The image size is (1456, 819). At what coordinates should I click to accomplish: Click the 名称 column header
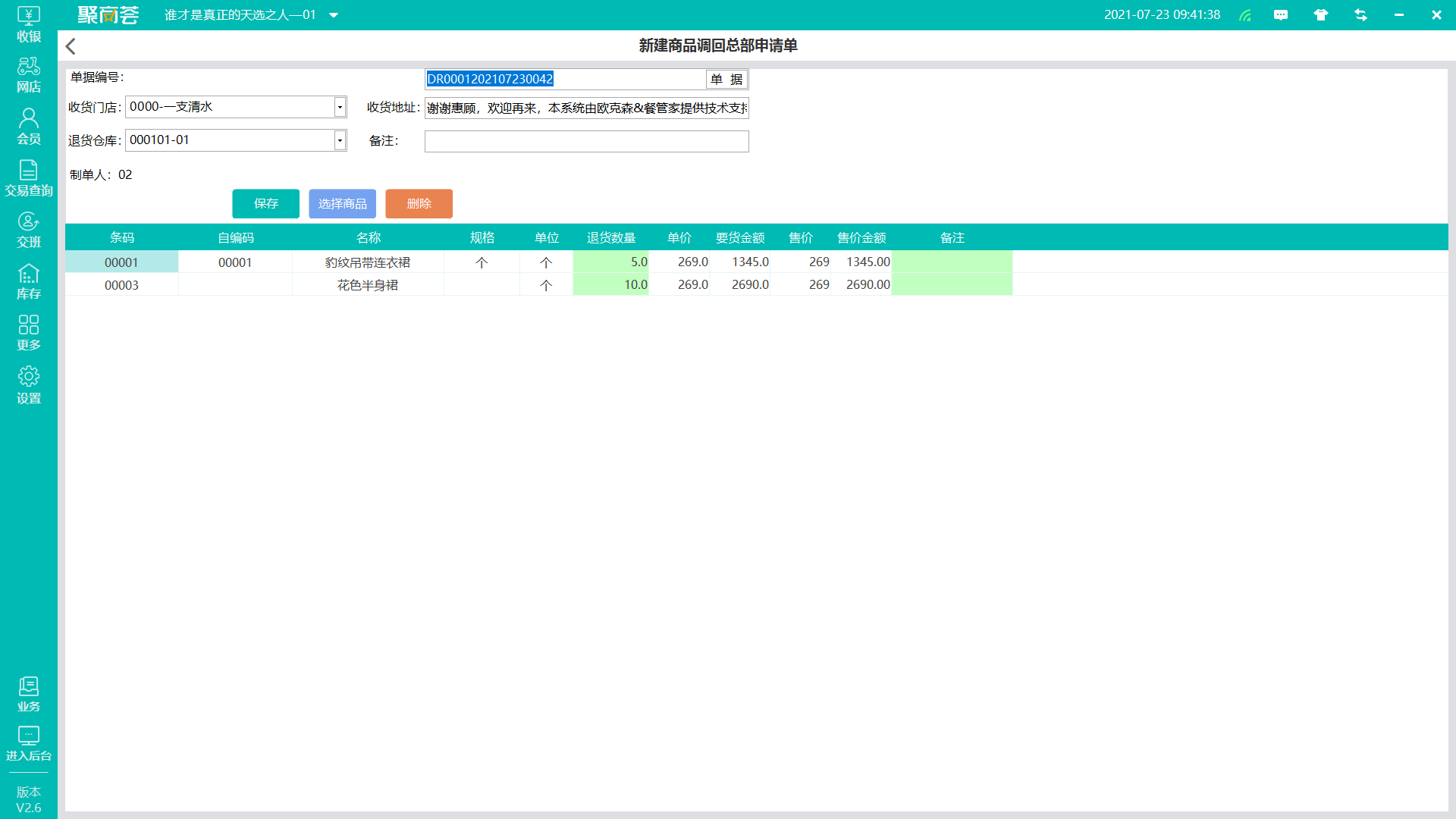coord(369,237)
